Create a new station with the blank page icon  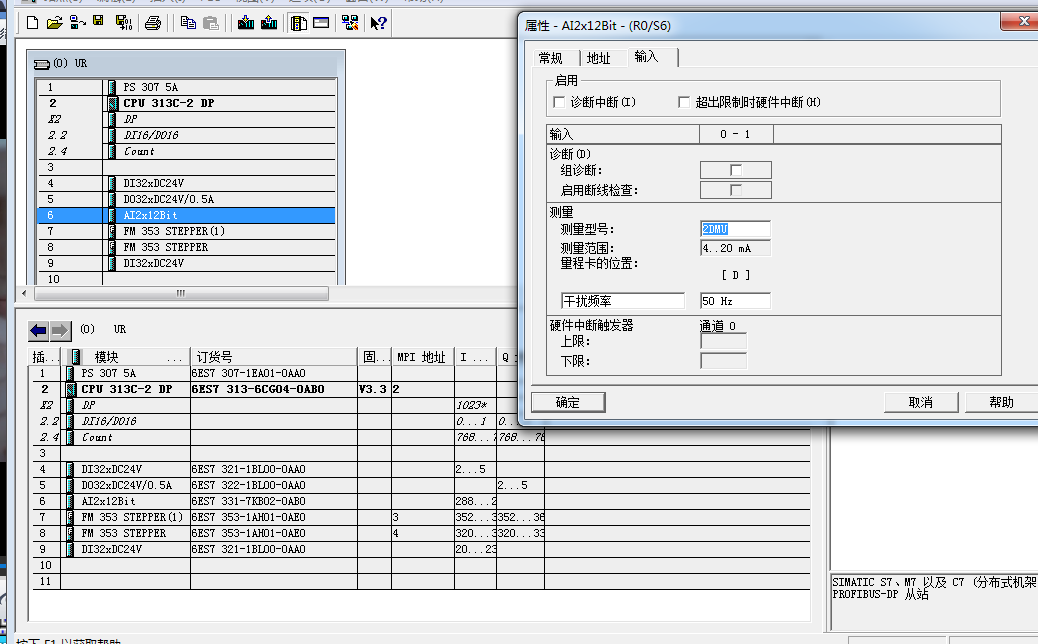tap(32, 23)
